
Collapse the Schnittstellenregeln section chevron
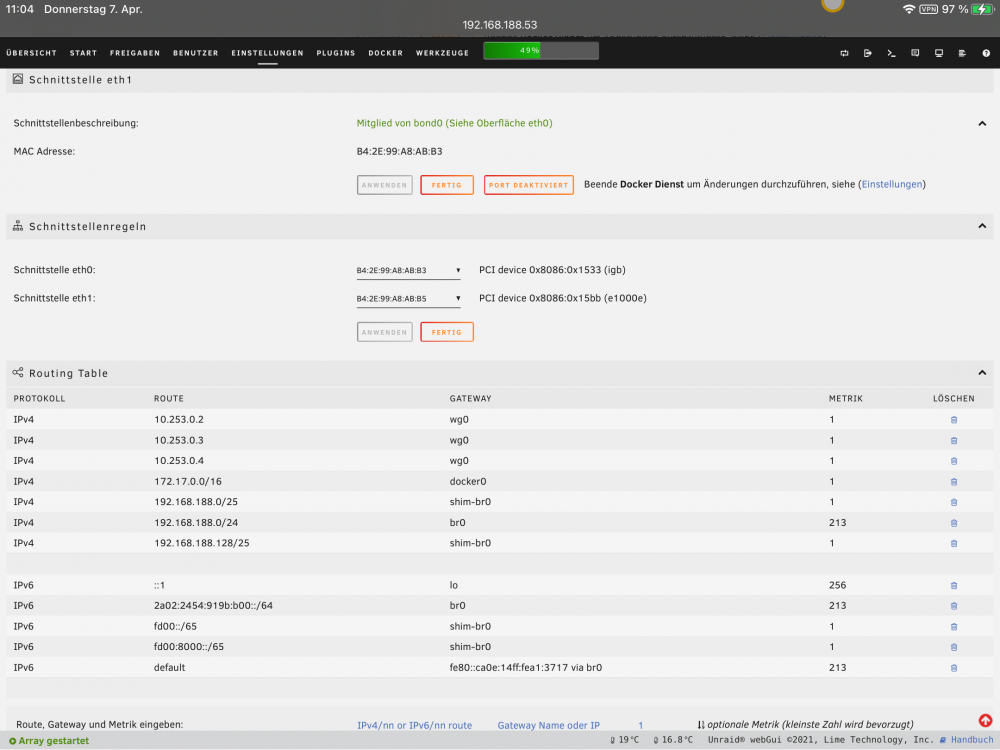[x=982, y=226]
